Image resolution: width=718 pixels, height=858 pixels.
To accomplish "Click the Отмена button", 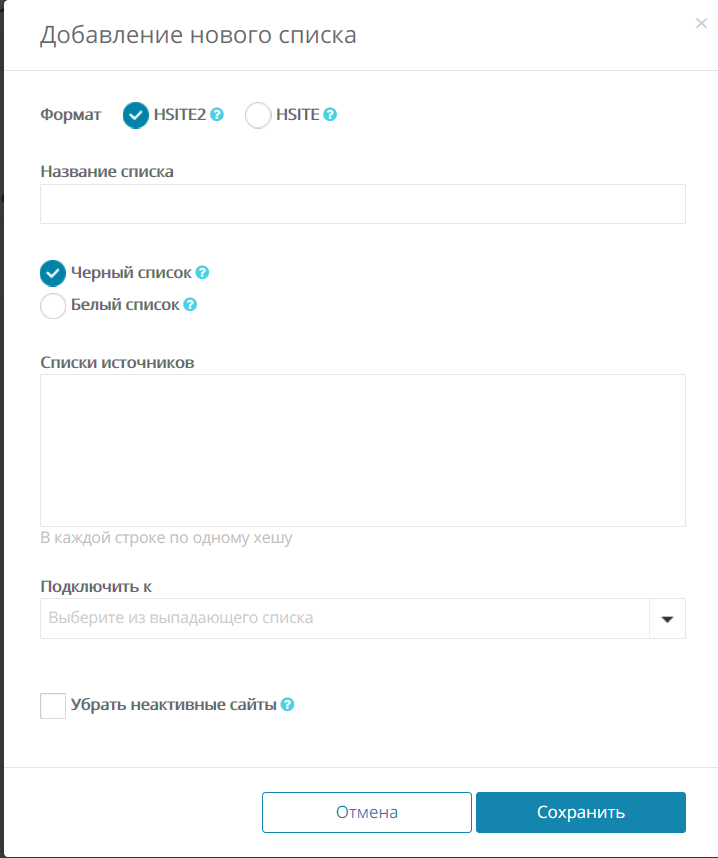I will click(x=367, y=812).
